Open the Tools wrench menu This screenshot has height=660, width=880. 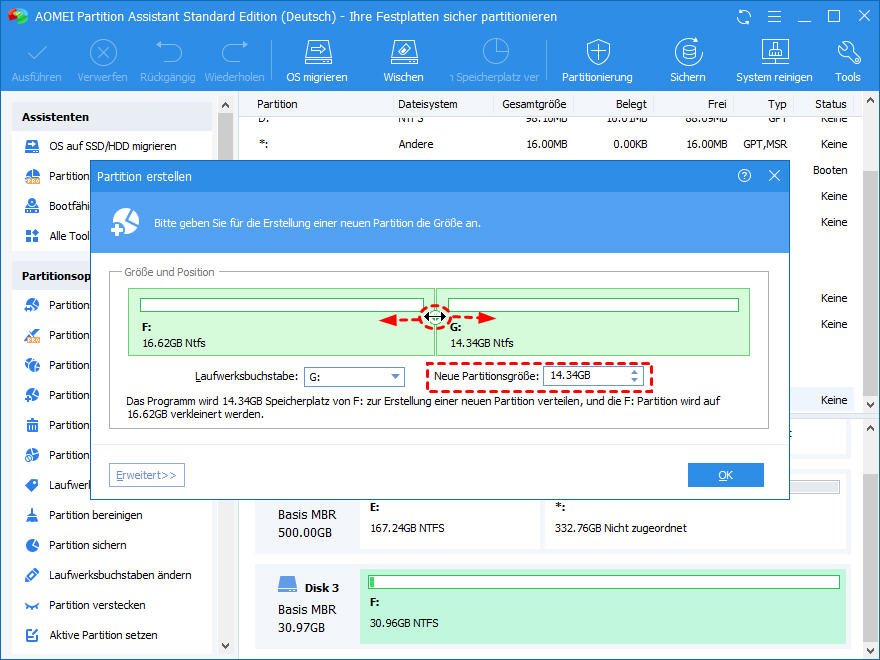pyautogui.click(x=847, y=61)
